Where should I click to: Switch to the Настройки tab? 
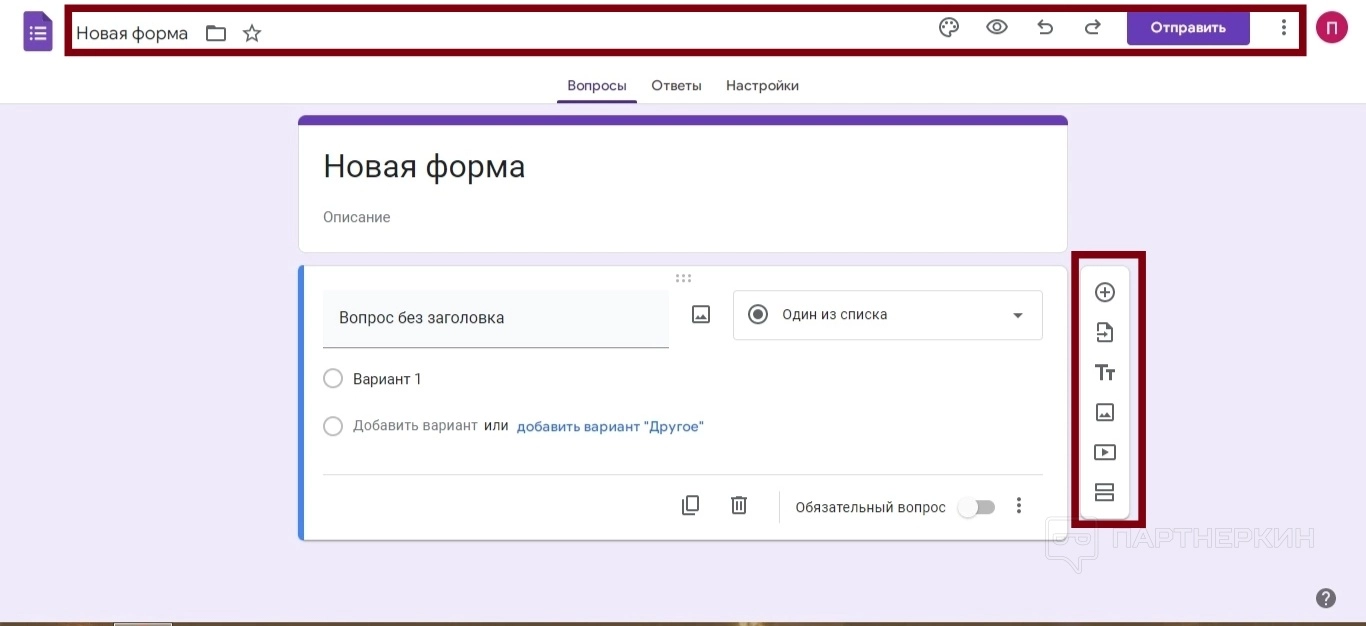[762, 86]
